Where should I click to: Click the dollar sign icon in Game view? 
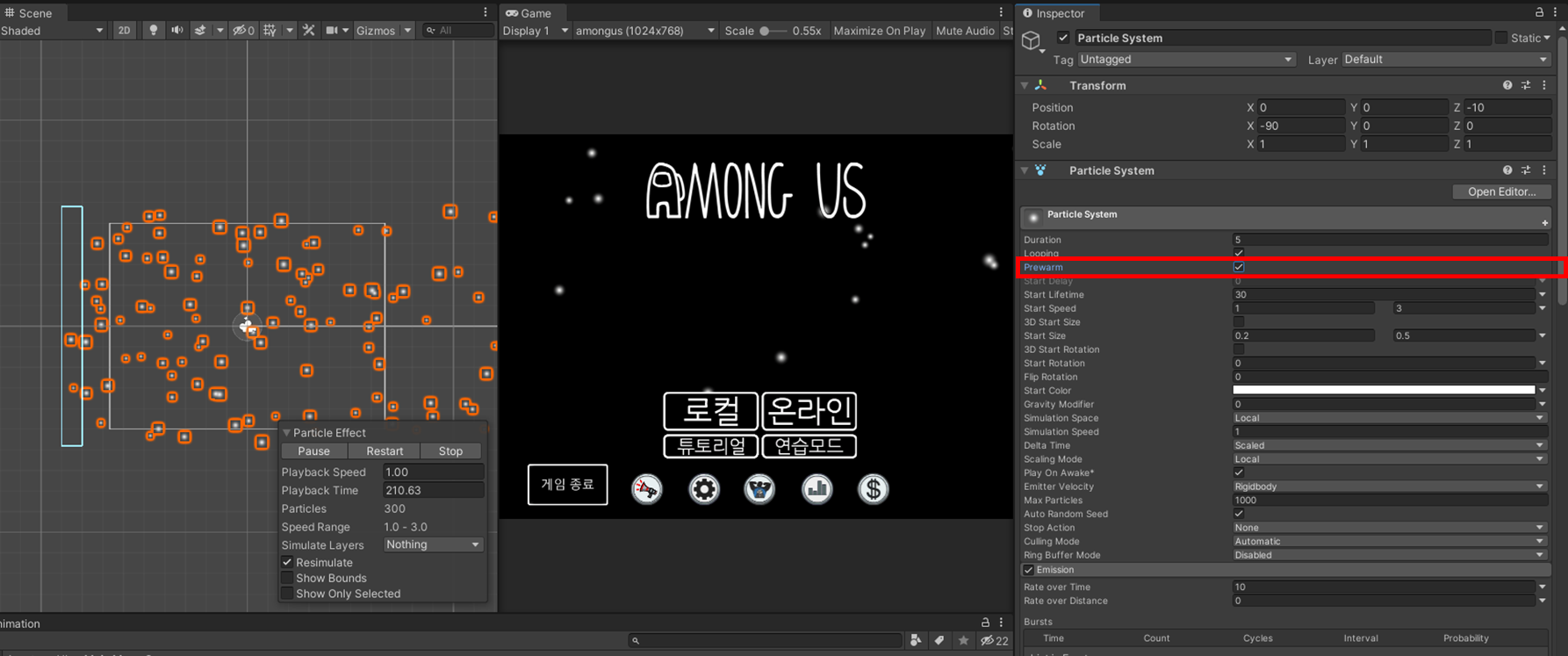click(873, 489)
